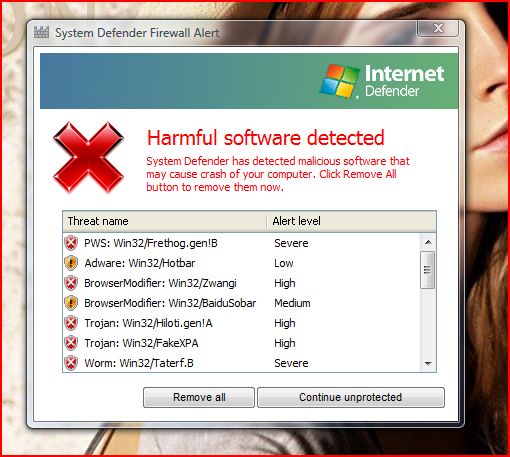The image size is (510, 457).
Task: Click the large red X warning icon
Action: coord(88,157)
